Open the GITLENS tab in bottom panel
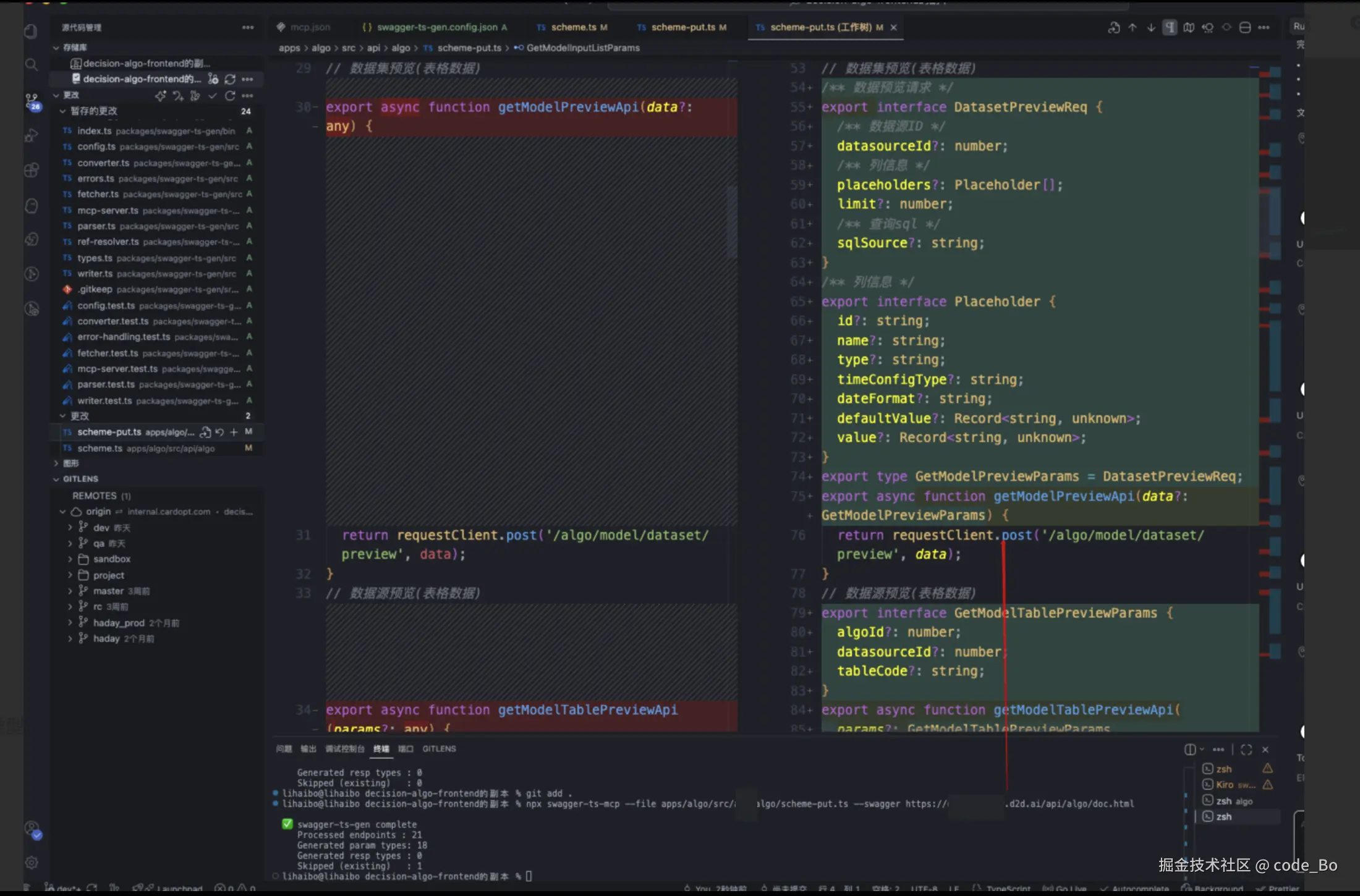 click(x=439, y=749)
